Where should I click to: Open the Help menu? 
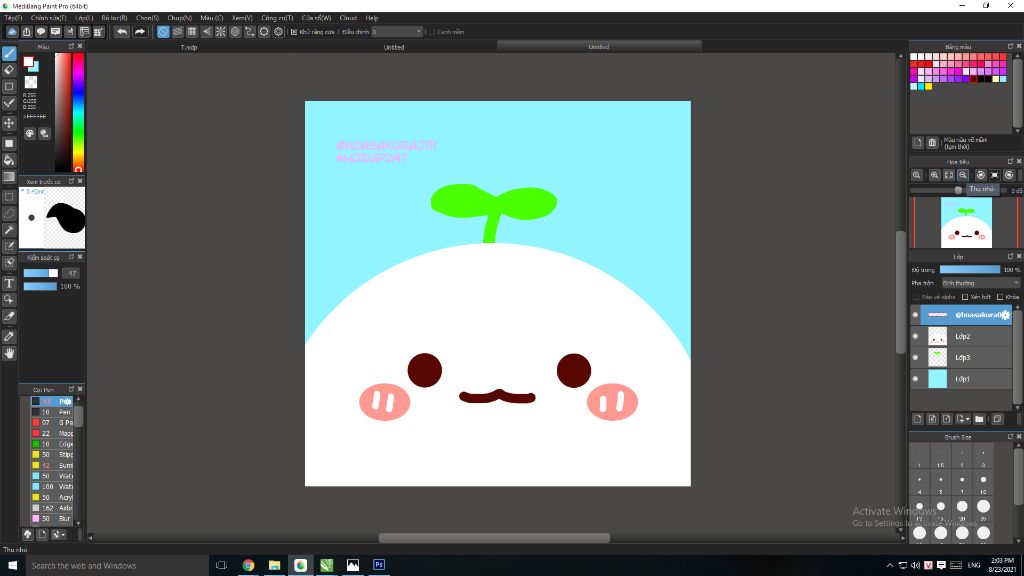[x=372, y=18]
